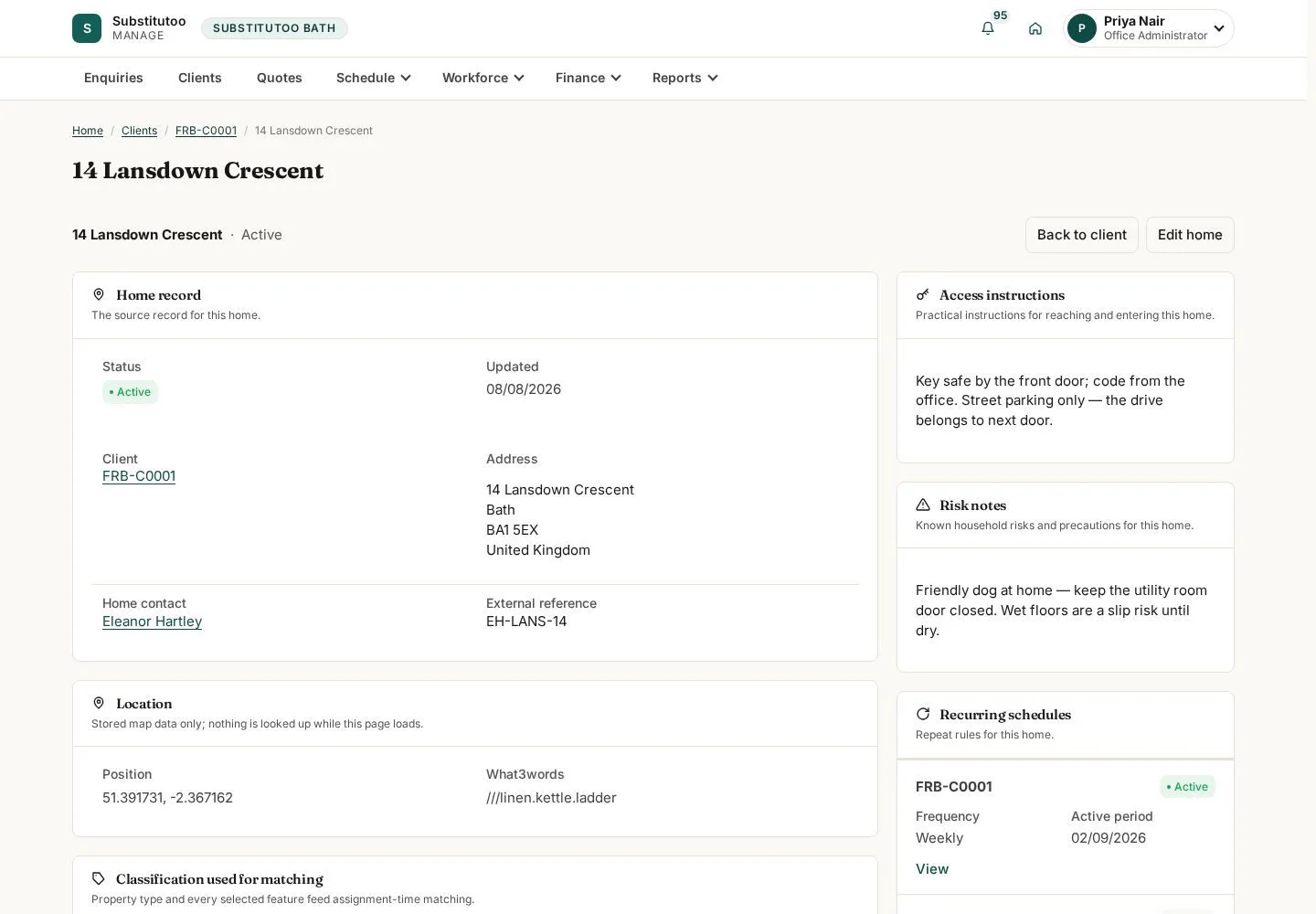
Task: Select the Weekly frequency value
Action: click(x=939, y=838)
